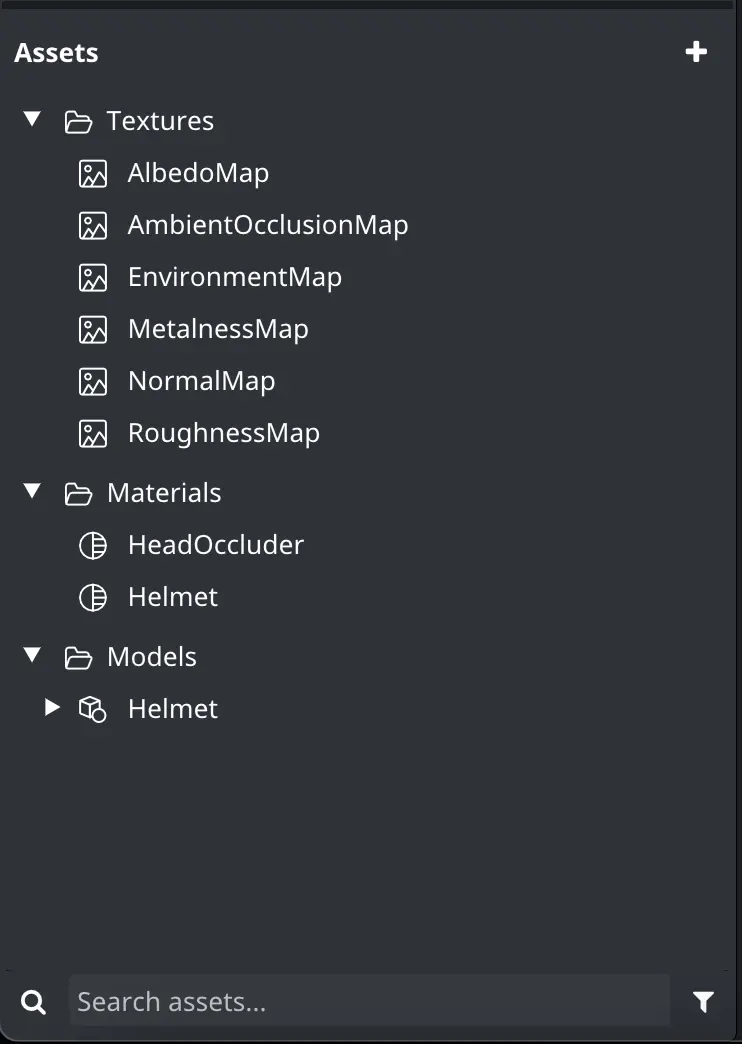The height and width of the screenshot is (1044, 742).
Task: Focus the Search assets input field
Action: click(370, 1001)
